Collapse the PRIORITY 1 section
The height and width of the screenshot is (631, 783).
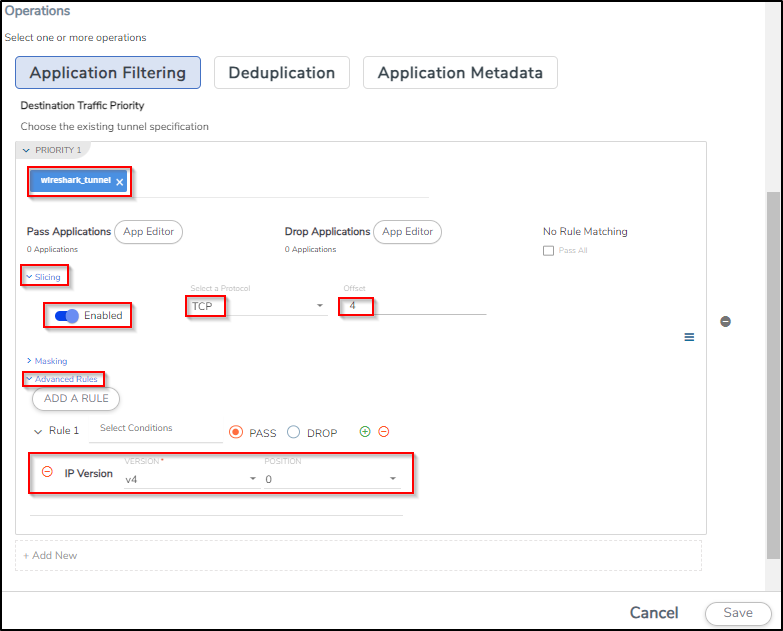point(26,150)
